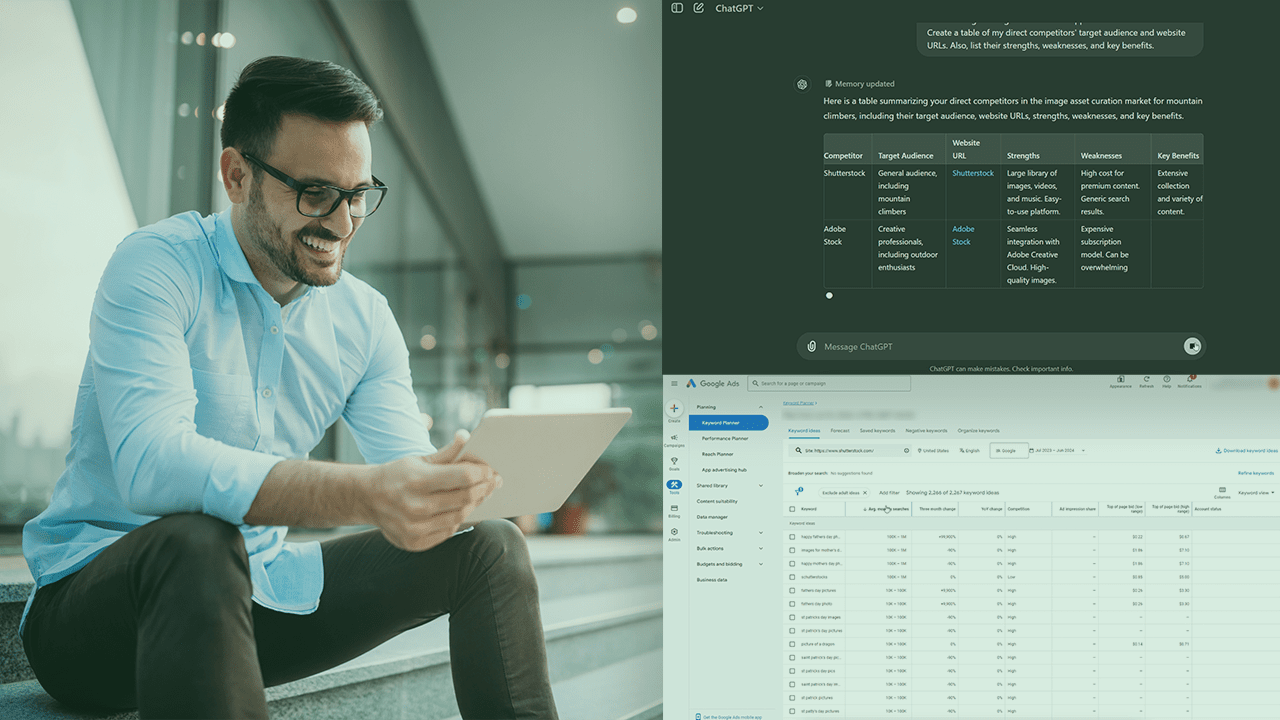
Task: Click the paperclip attachment icon in message bar
Action: 811,346
